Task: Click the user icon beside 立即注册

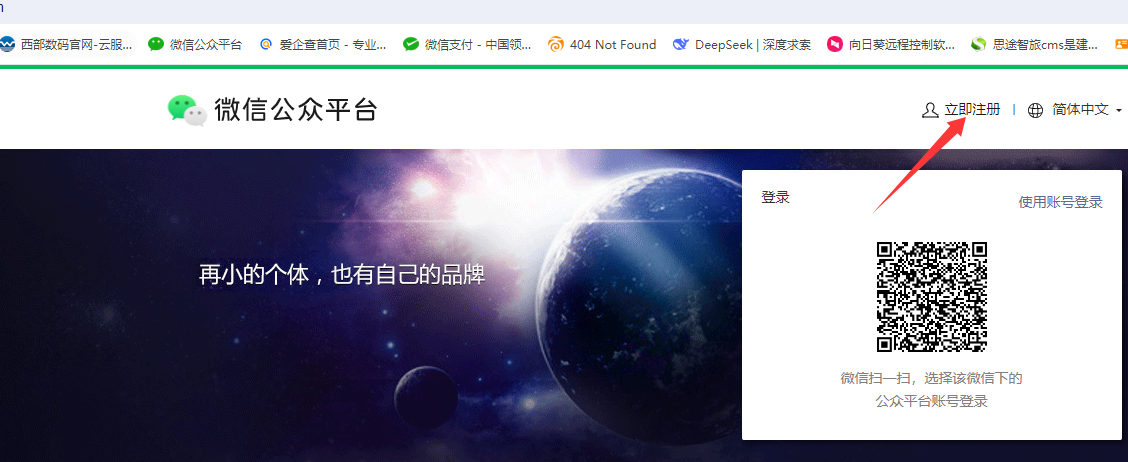Action: [930, 110]
